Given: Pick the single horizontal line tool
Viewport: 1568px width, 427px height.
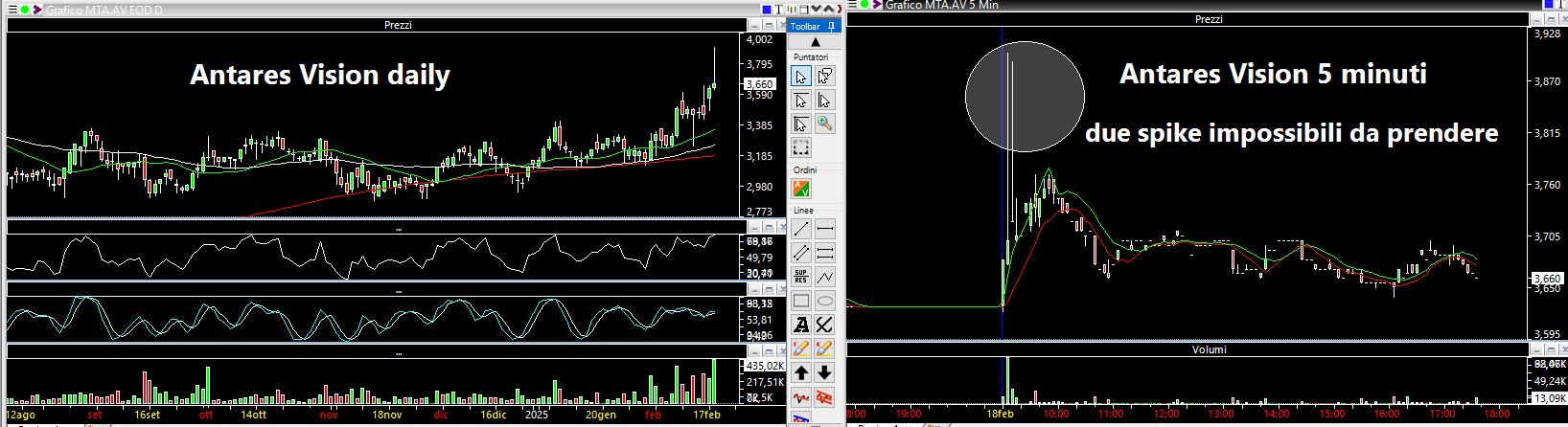Looking at the screenshot, I should [824, 229].
